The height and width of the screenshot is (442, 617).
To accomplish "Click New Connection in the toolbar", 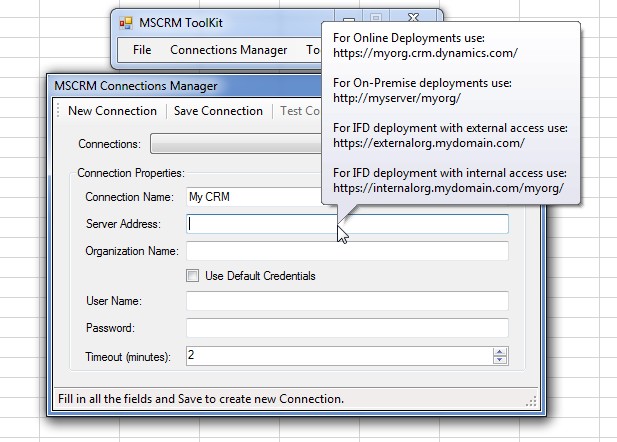I will (x=112, y=111).
